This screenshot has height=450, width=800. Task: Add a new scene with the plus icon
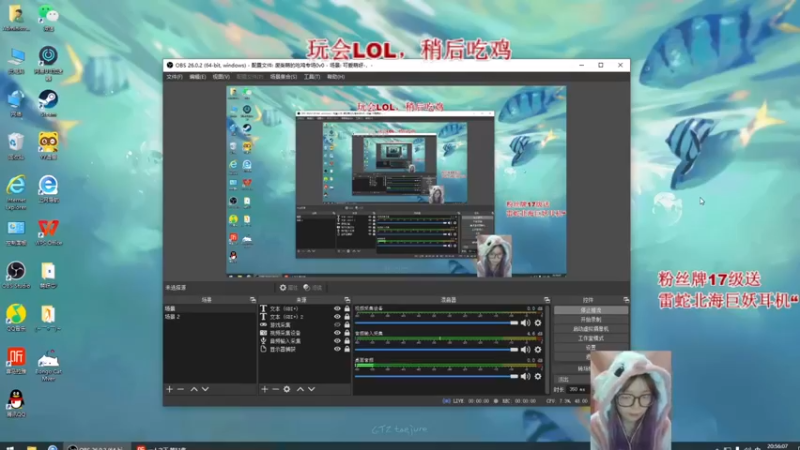169,389
